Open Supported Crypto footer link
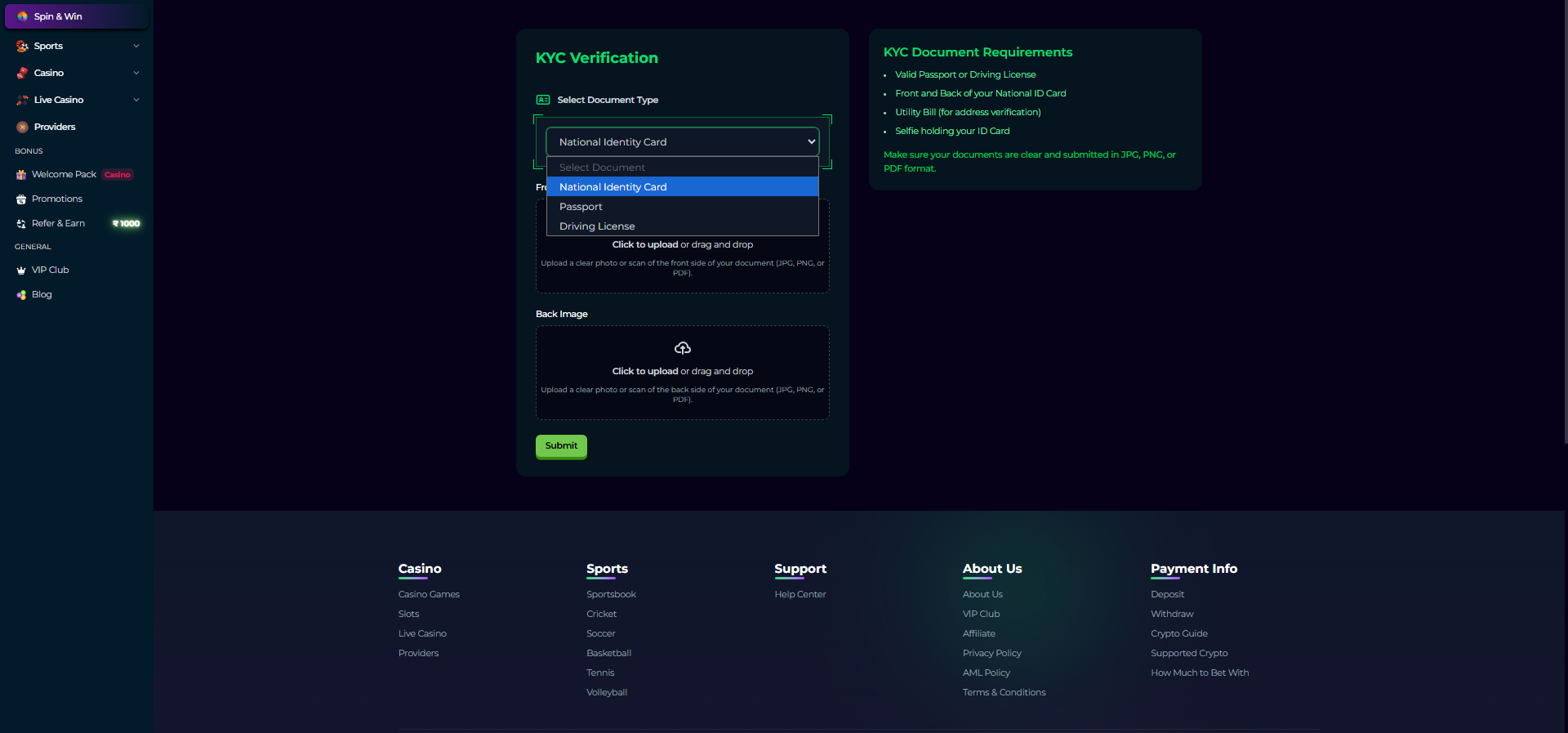The width and height of the screenshot is (1568, 733). [x=1189, y=654]
